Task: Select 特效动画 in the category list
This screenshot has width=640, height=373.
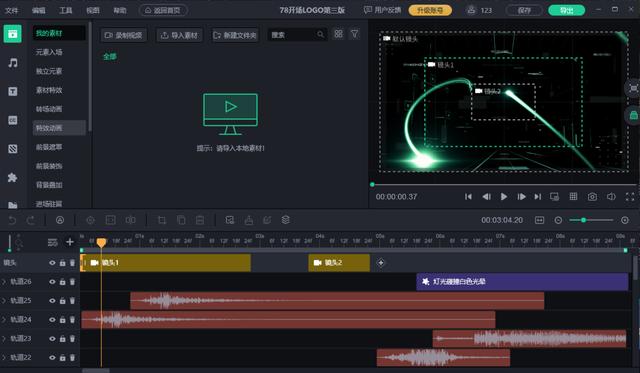Action: [59, 128]
